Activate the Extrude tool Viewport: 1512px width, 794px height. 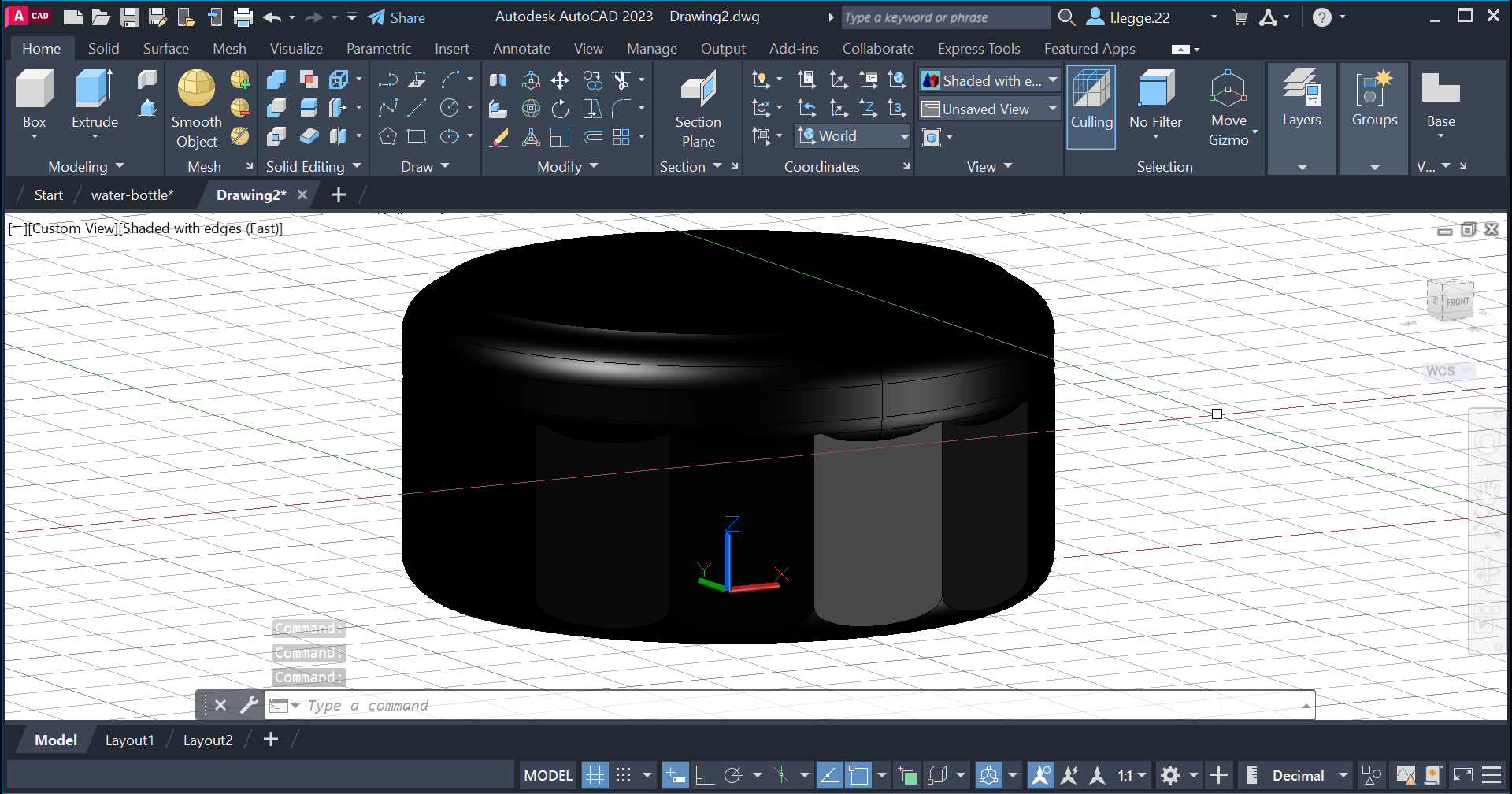94,98
